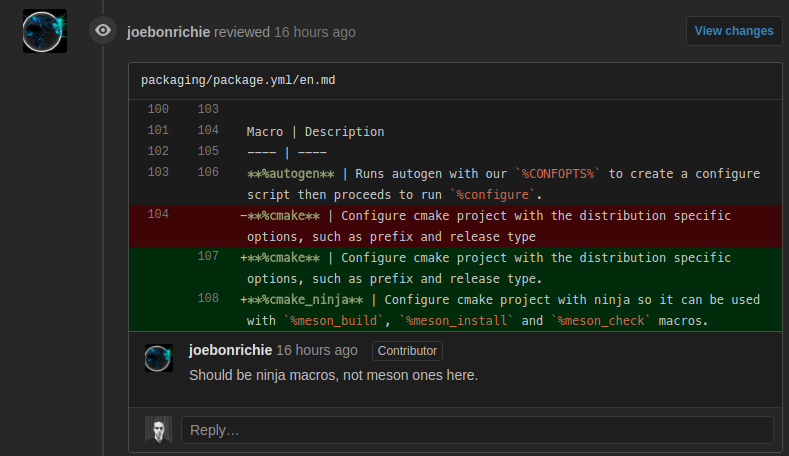Click the comment's '16 hours ago' timestamp

click(317, 350)
